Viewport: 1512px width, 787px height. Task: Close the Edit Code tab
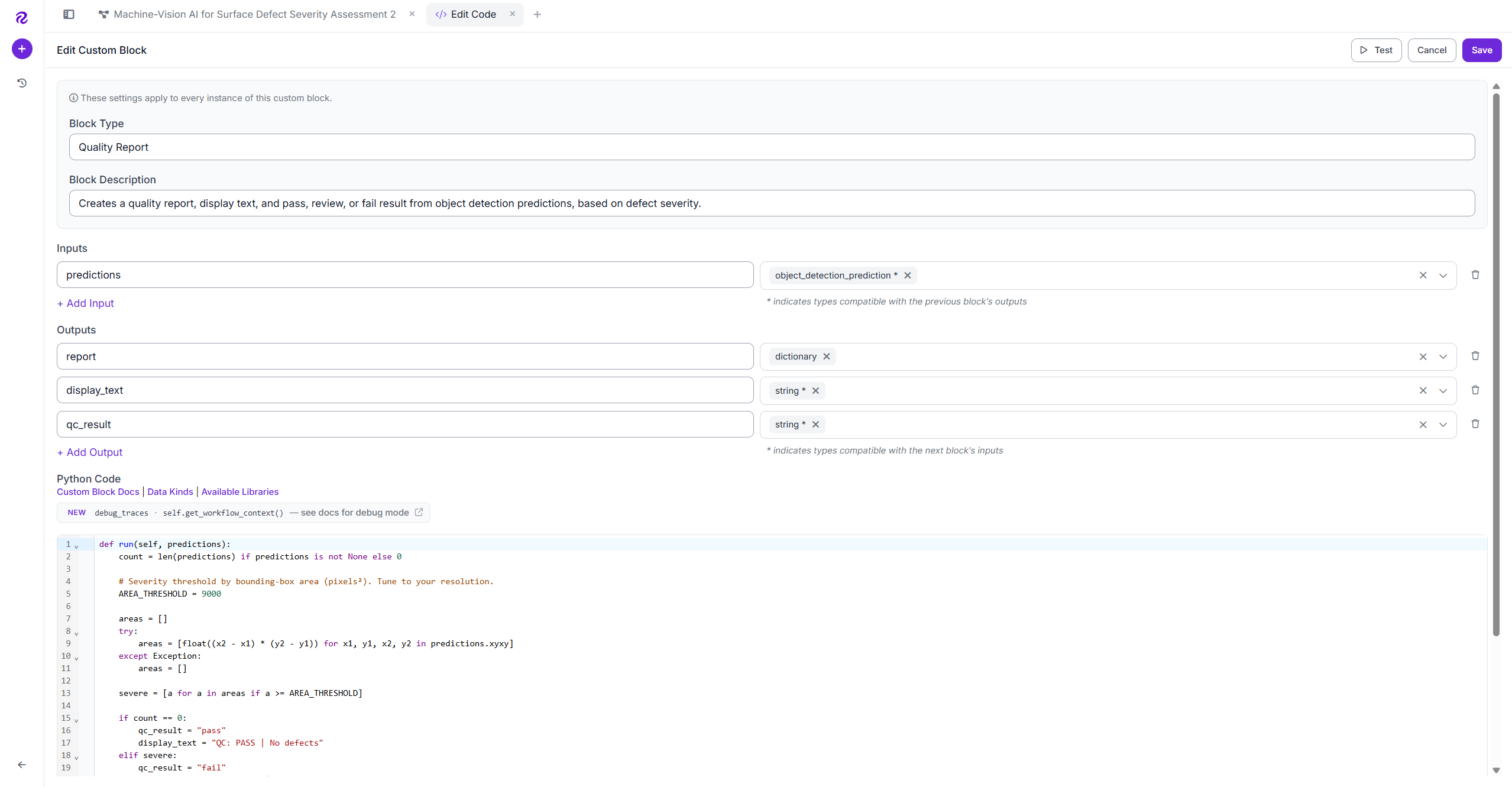point(513,14)
